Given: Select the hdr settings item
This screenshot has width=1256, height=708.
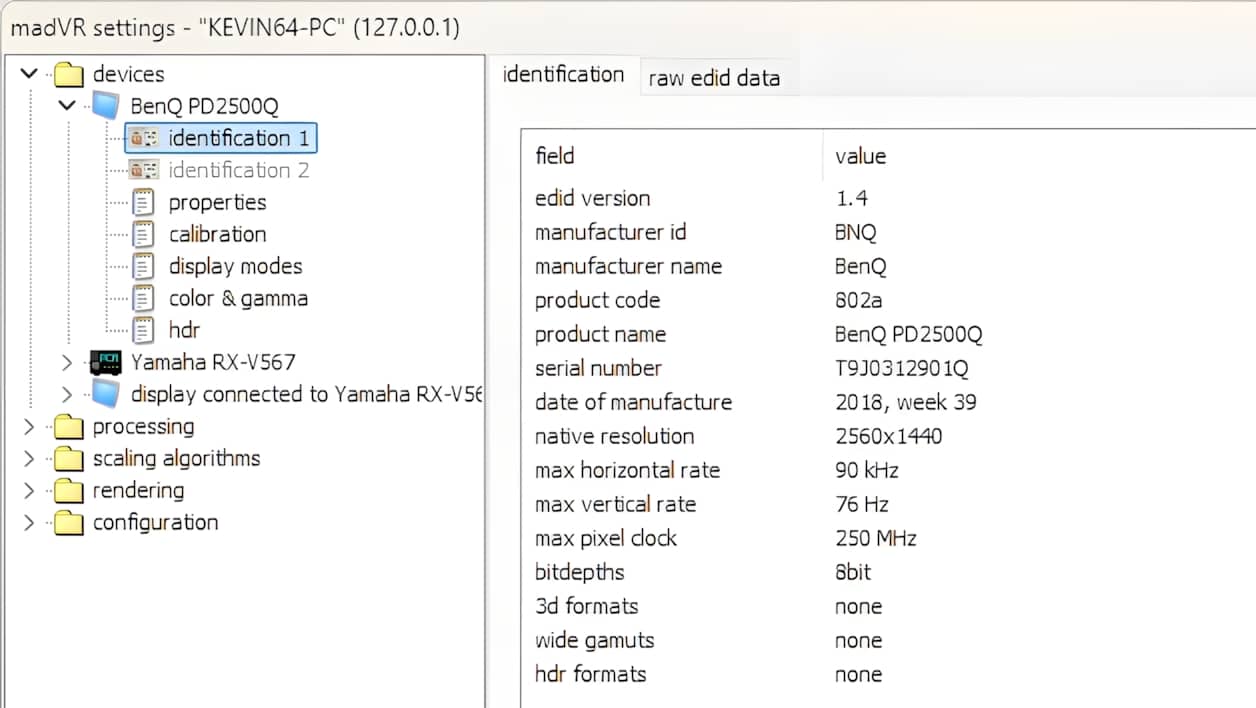Looking at the screenshot, I should tap(184, 330).
